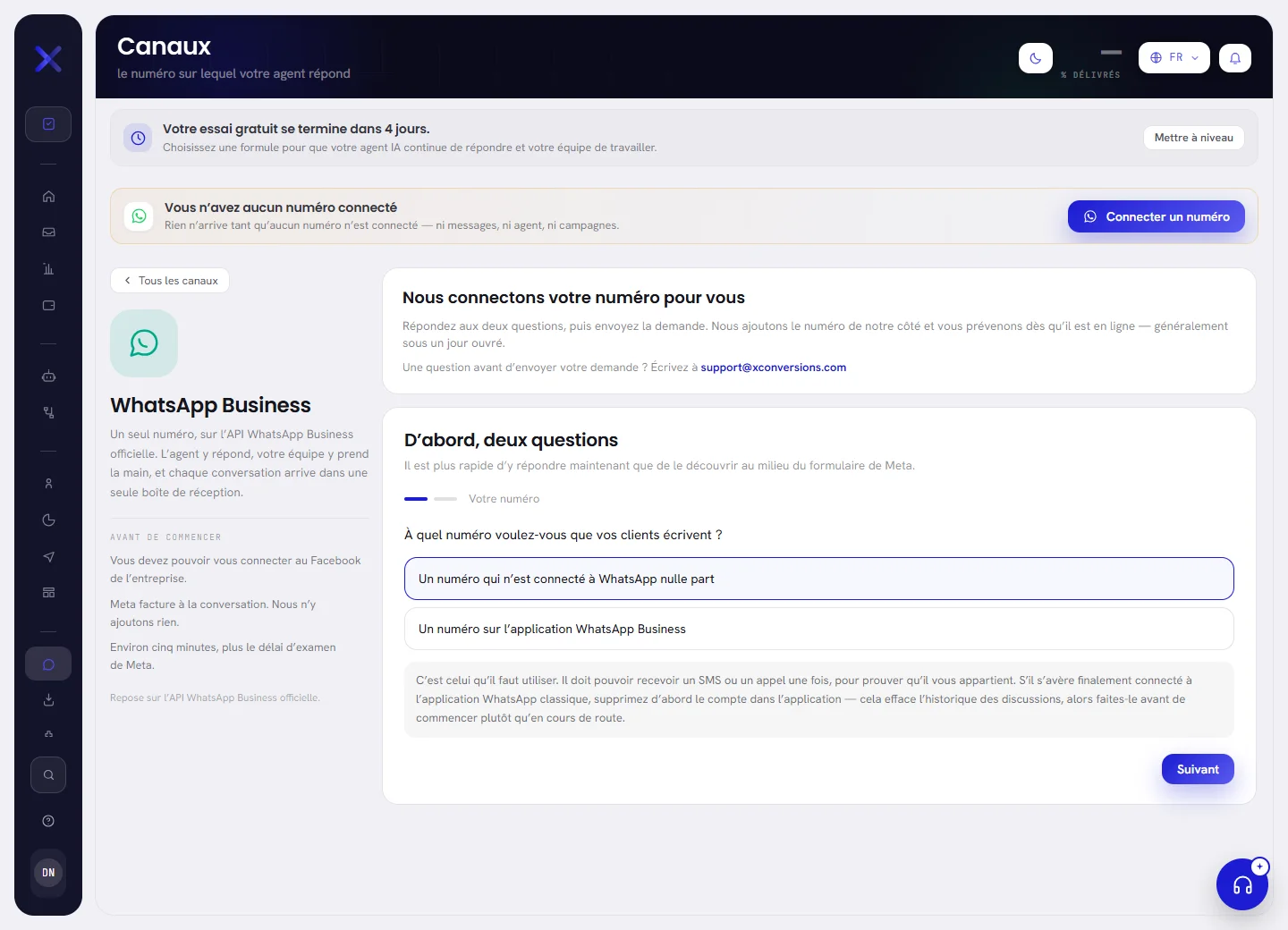
Task: Click the download icon in sidebar
Action: (48, 700)
